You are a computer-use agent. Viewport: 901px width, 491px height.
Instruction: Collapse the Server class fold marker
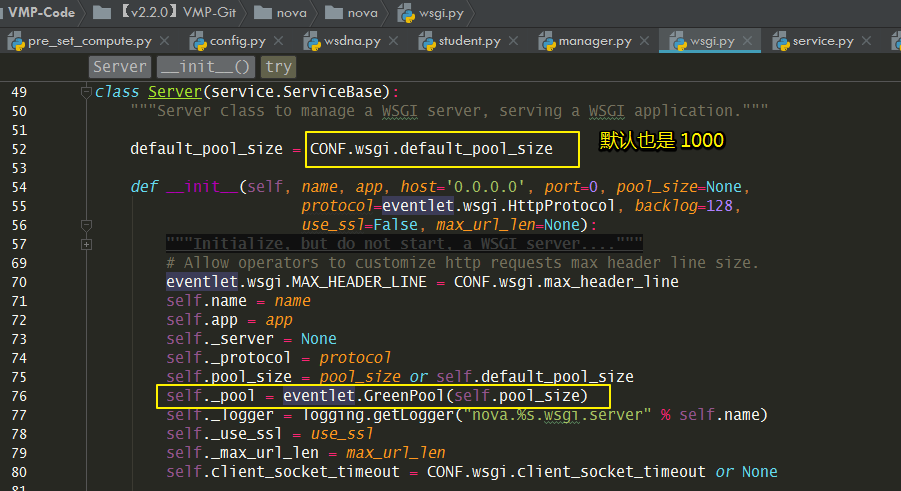pyautogui.click(x=86, y=91)
